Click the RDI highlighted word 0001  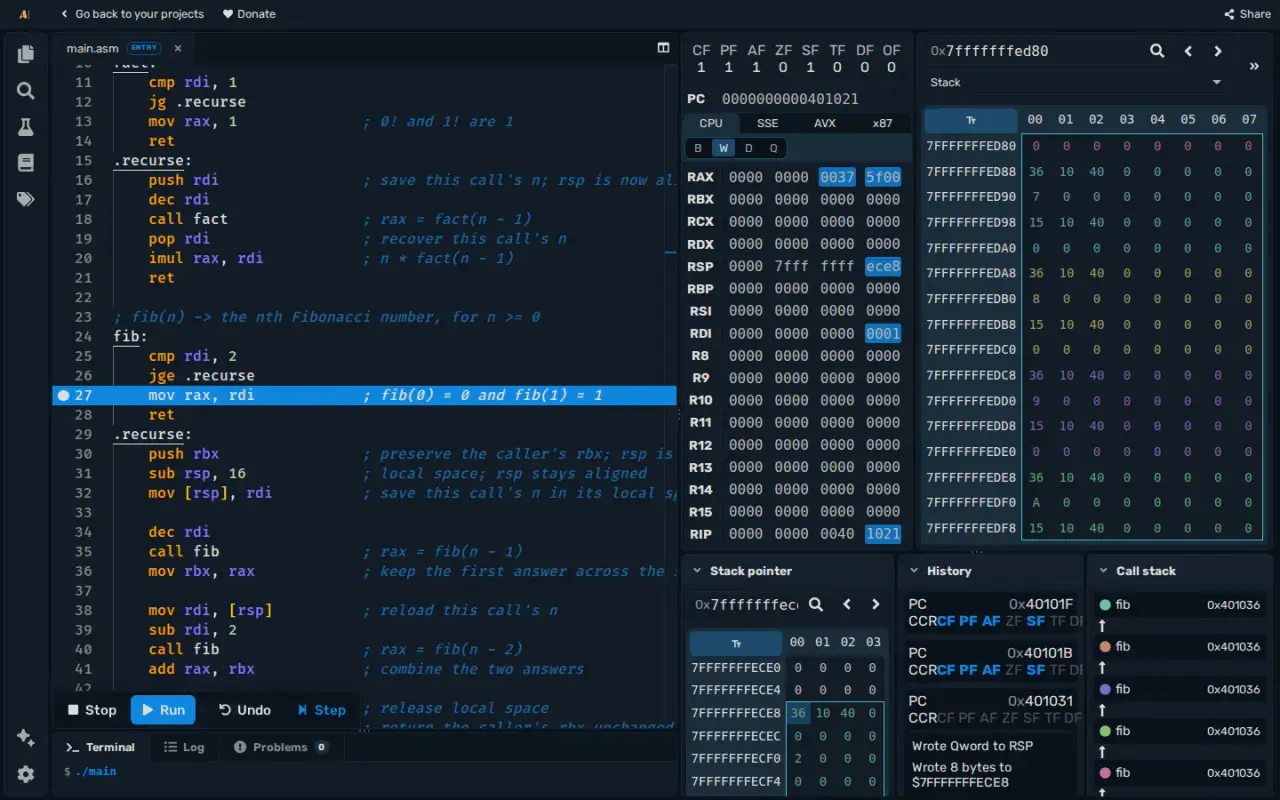click(x=883, y=333)
